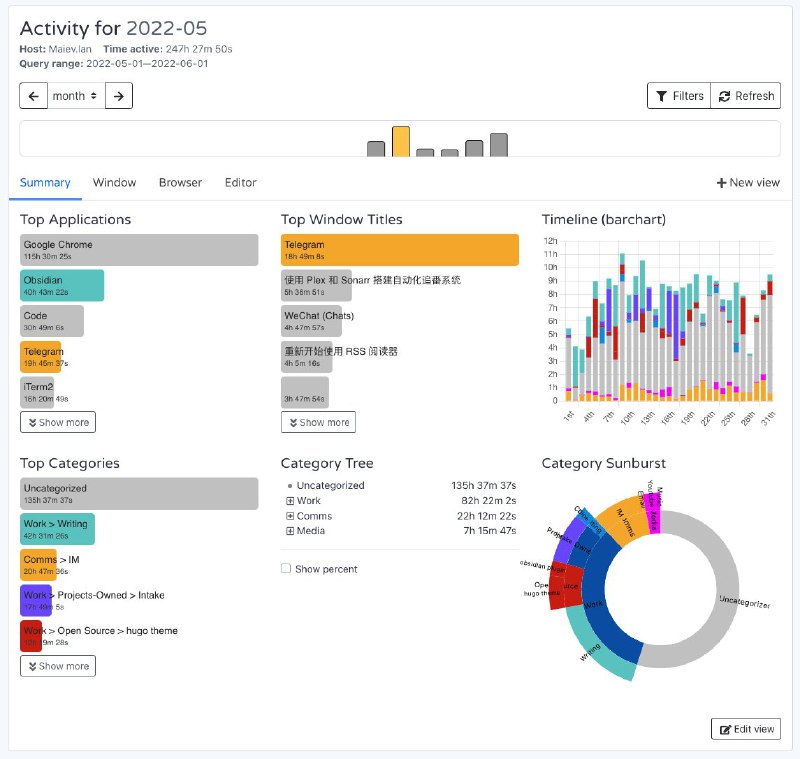Expand the Media category tree node

click(x=290, y=531)
